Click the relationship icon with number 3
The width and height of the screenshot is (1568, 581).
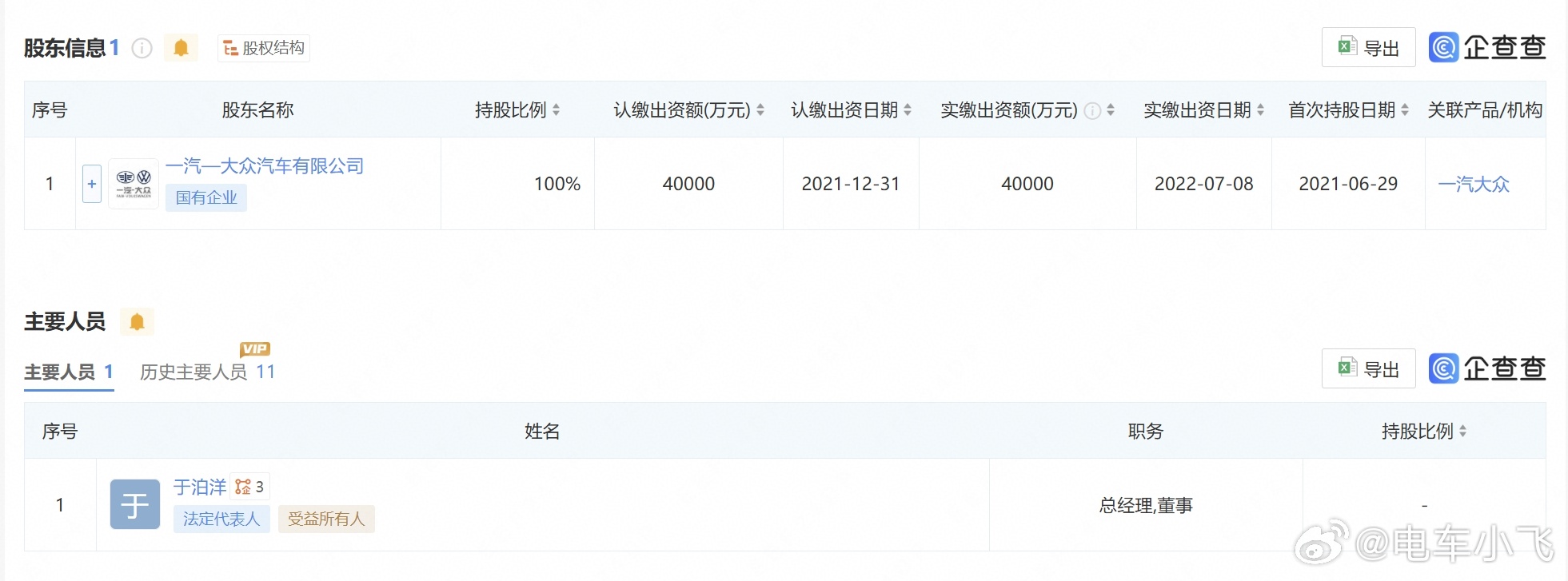coord(249,487)
